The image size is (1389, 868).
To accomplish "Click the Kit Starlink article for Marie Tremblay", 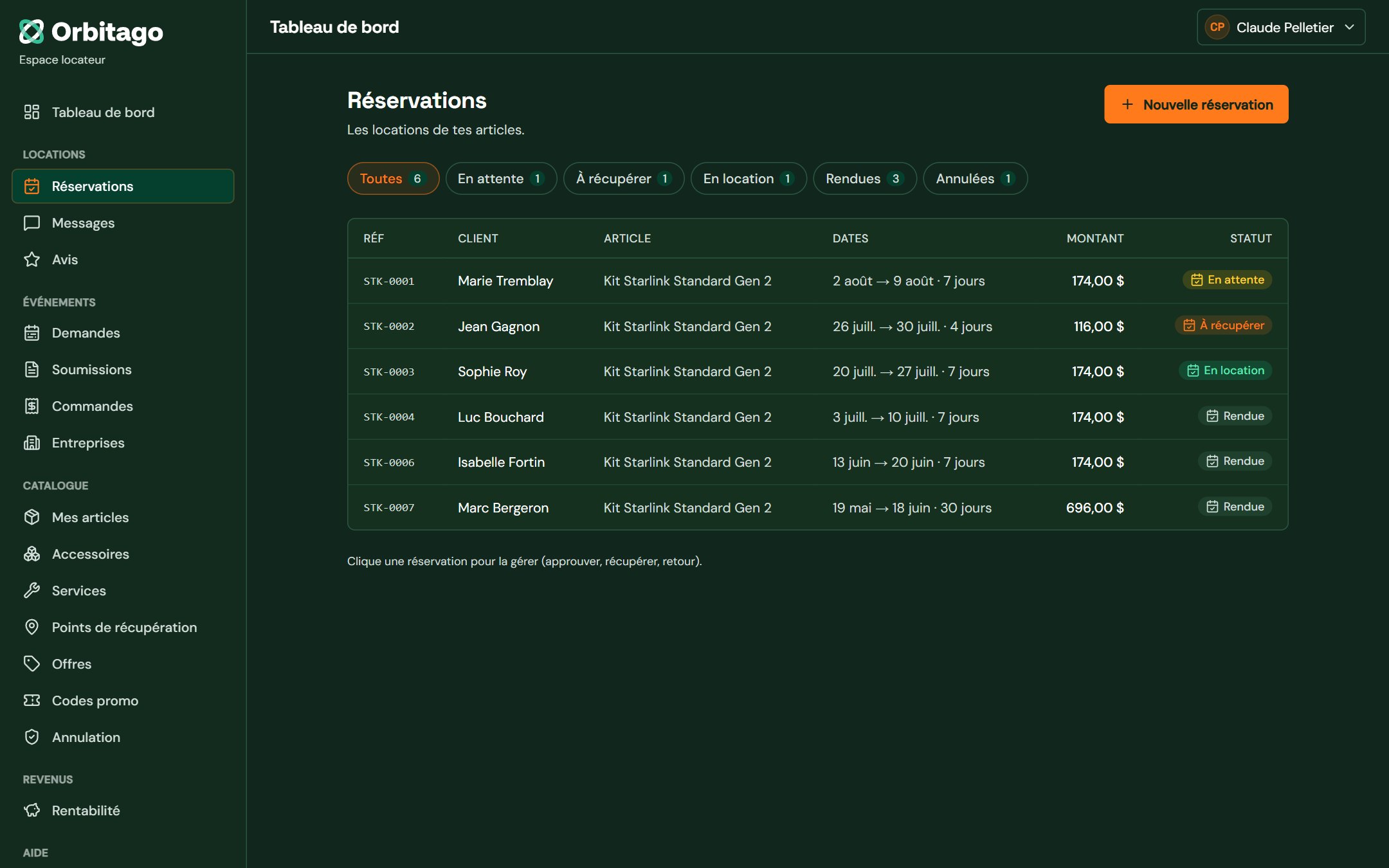I will (x=687, y=281).
